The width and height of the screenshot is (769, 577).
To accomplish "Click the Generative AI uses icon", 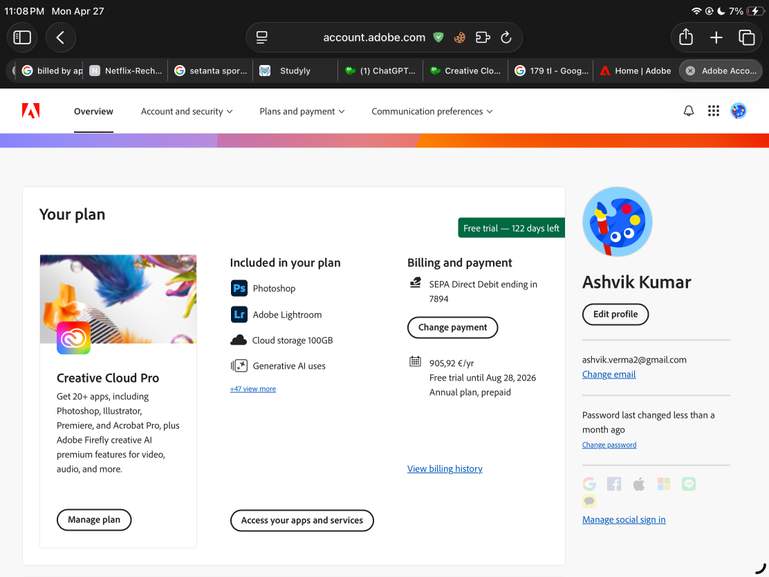I will pos(239,366).
